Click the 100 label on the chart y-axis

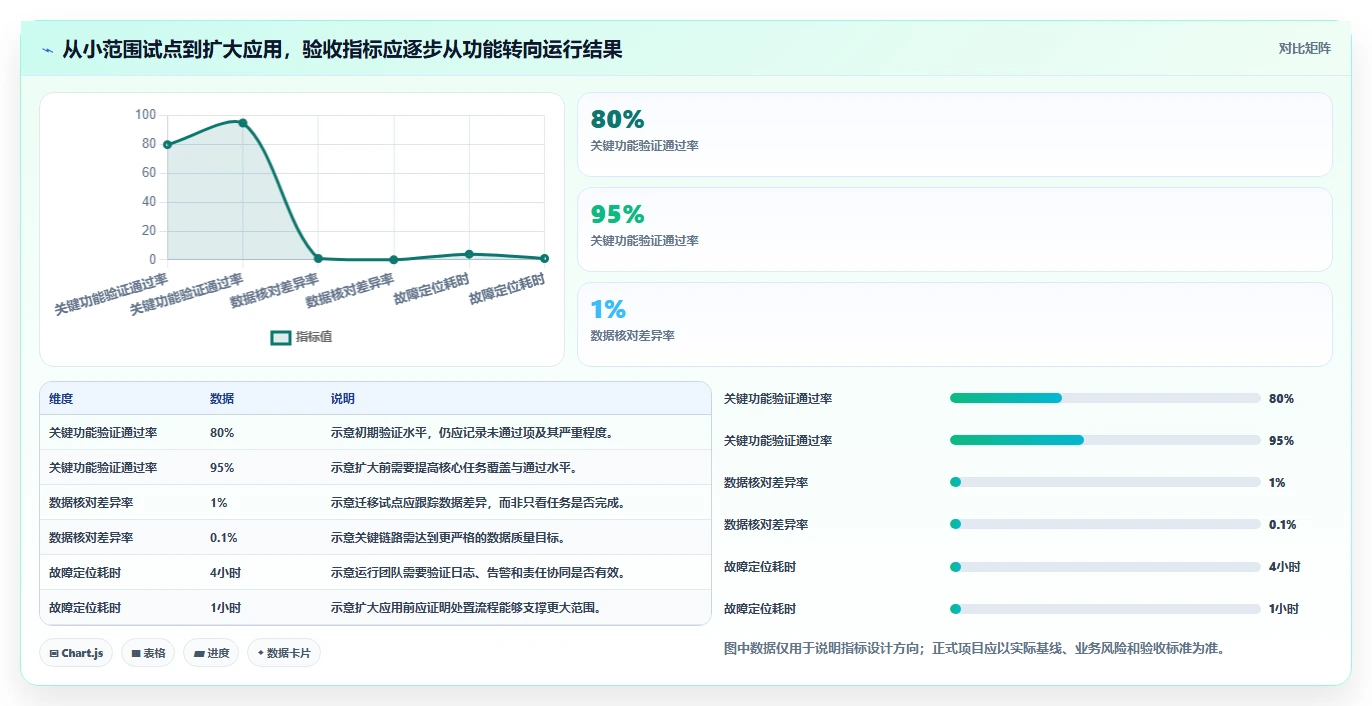click(145, 115)
